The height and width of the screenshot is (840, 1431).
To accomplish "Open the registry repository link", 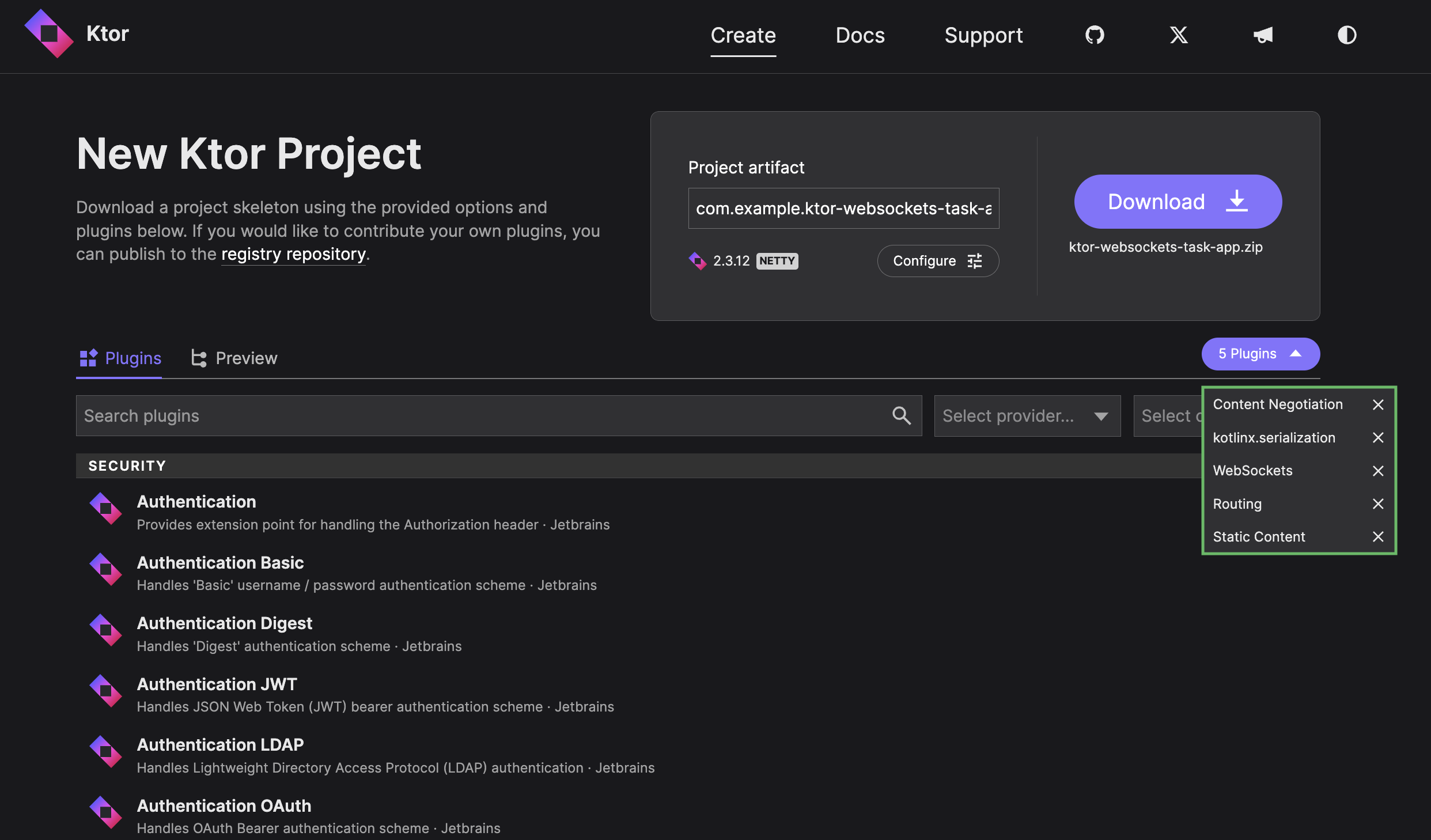I will (x=293, y=254).
